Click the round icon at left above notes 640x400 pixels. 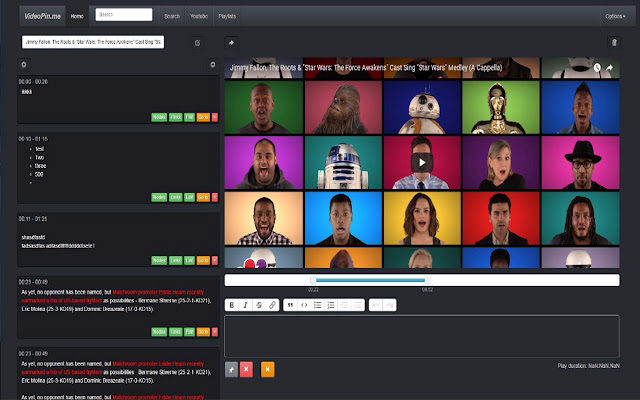(24, 64)
